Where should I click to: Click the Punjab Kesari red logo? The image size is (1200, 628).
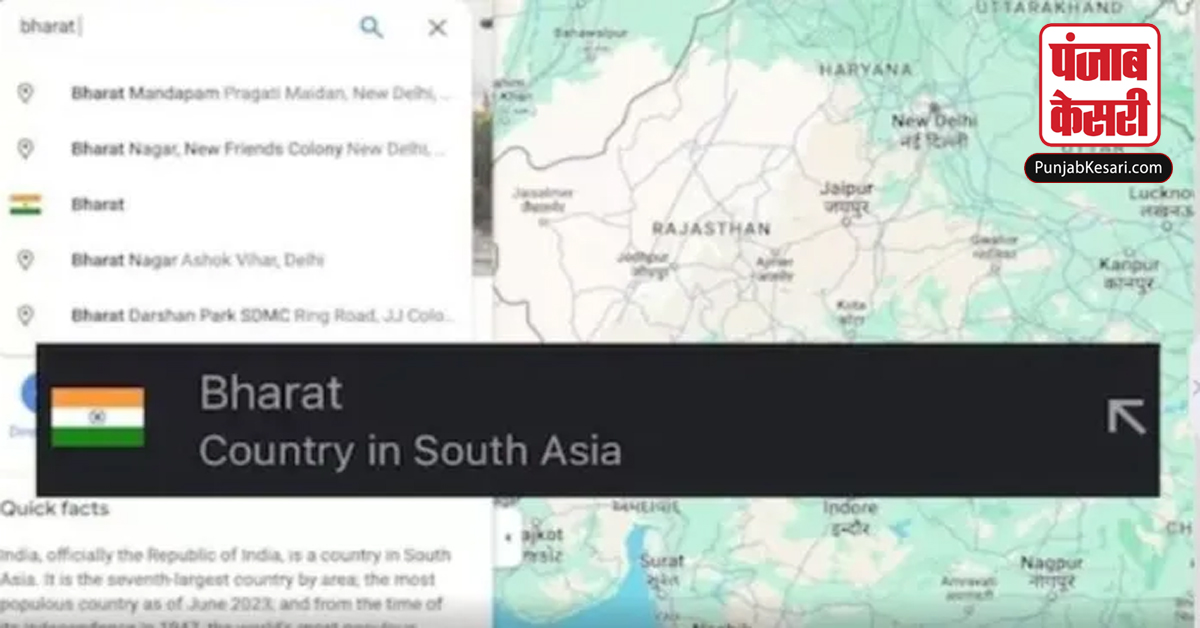pyautogui.click(x=1099, y=86)
